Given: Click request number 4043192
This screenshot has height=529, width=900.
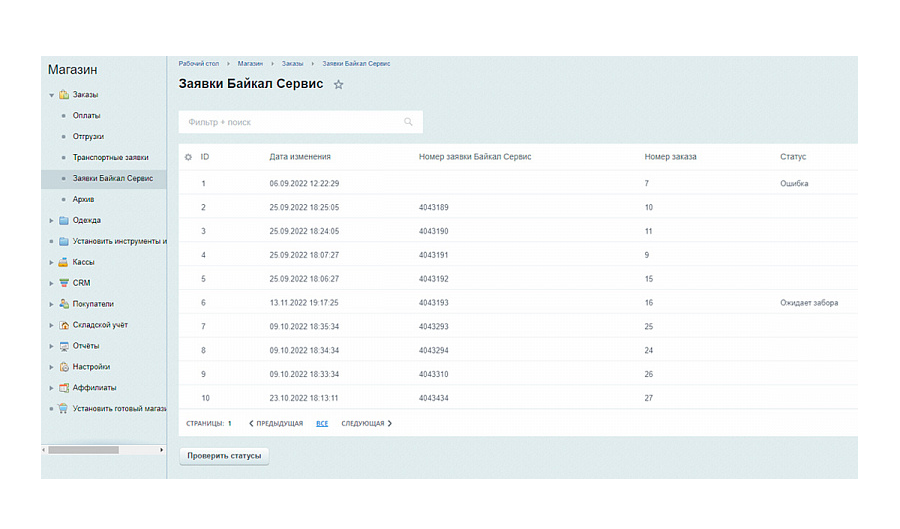Looking at the screenshot, I should click(433, 279).
